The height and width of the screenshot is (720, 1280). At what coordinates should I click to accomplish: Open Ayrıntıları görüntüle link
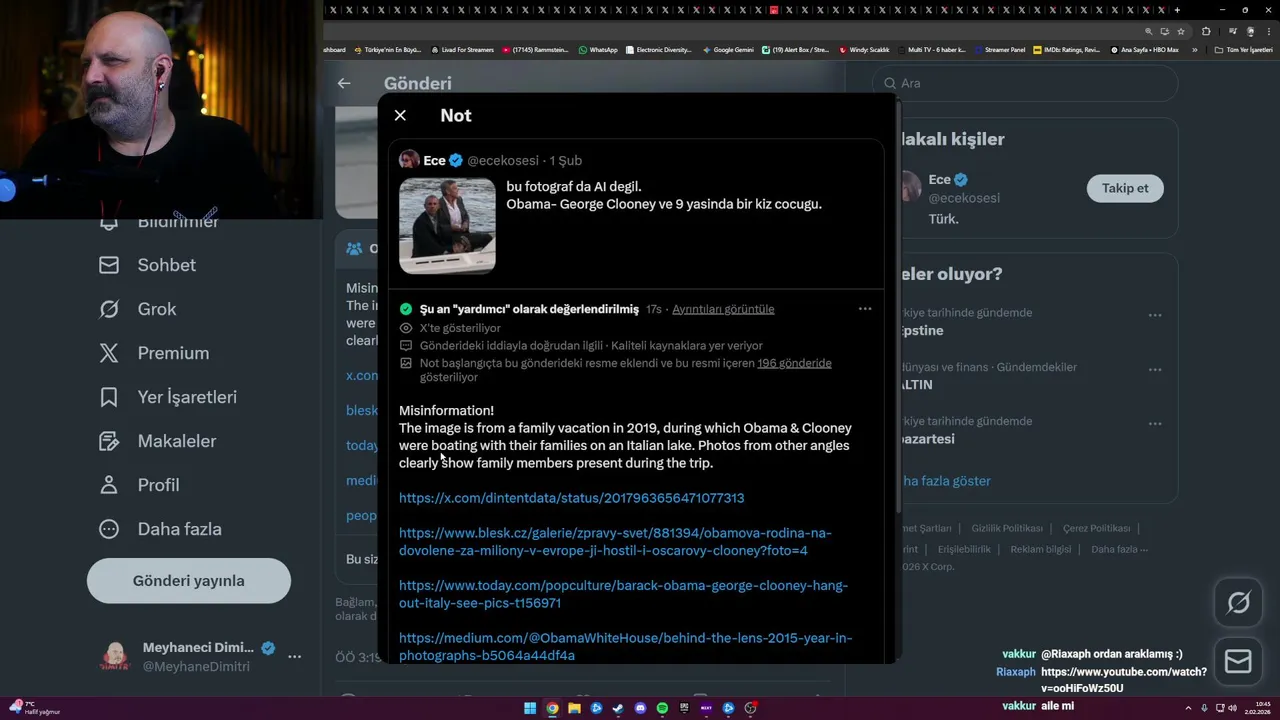click(x=723, y=309)
